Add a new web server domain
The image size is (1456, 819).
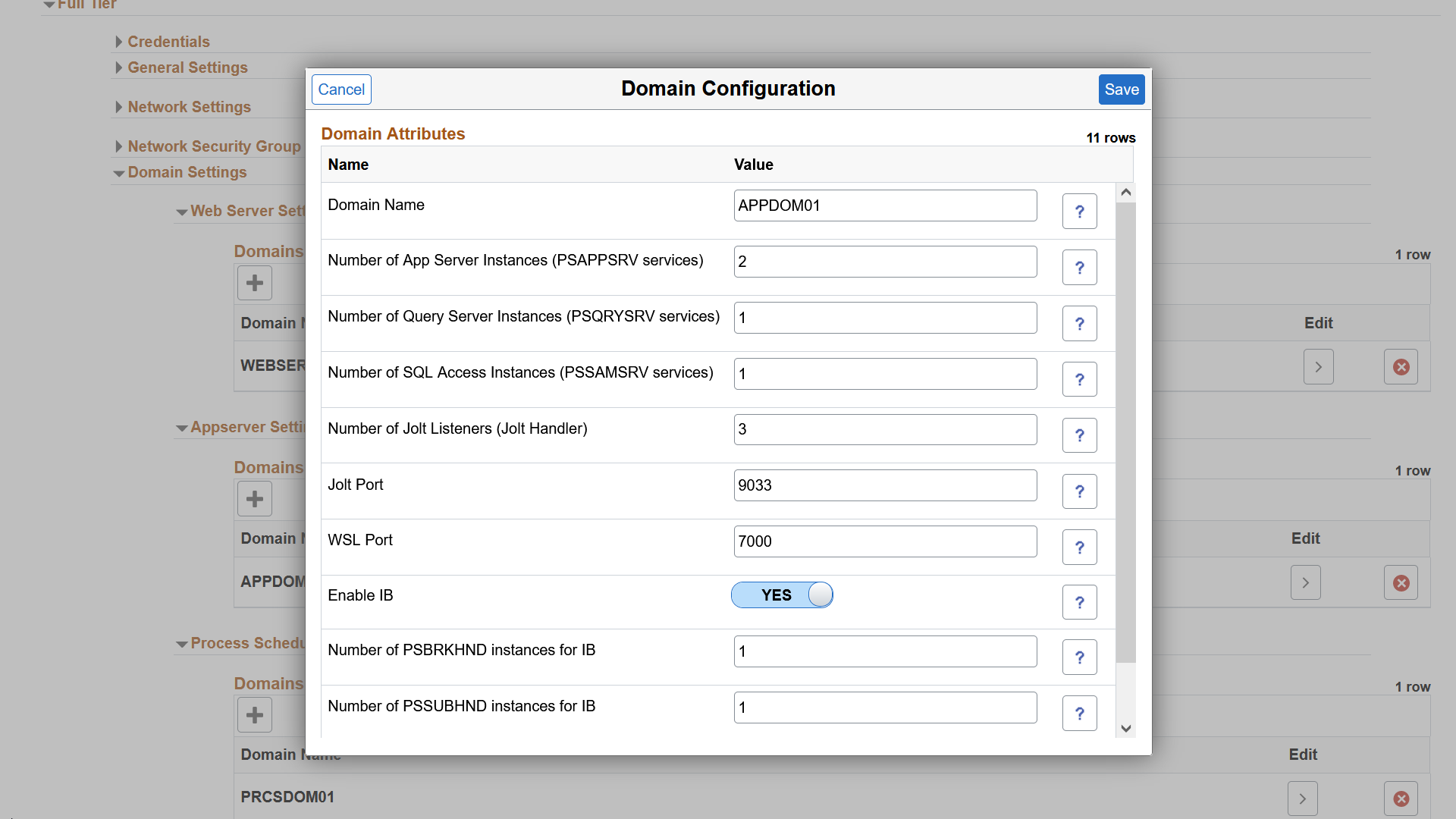pos(255,283)
